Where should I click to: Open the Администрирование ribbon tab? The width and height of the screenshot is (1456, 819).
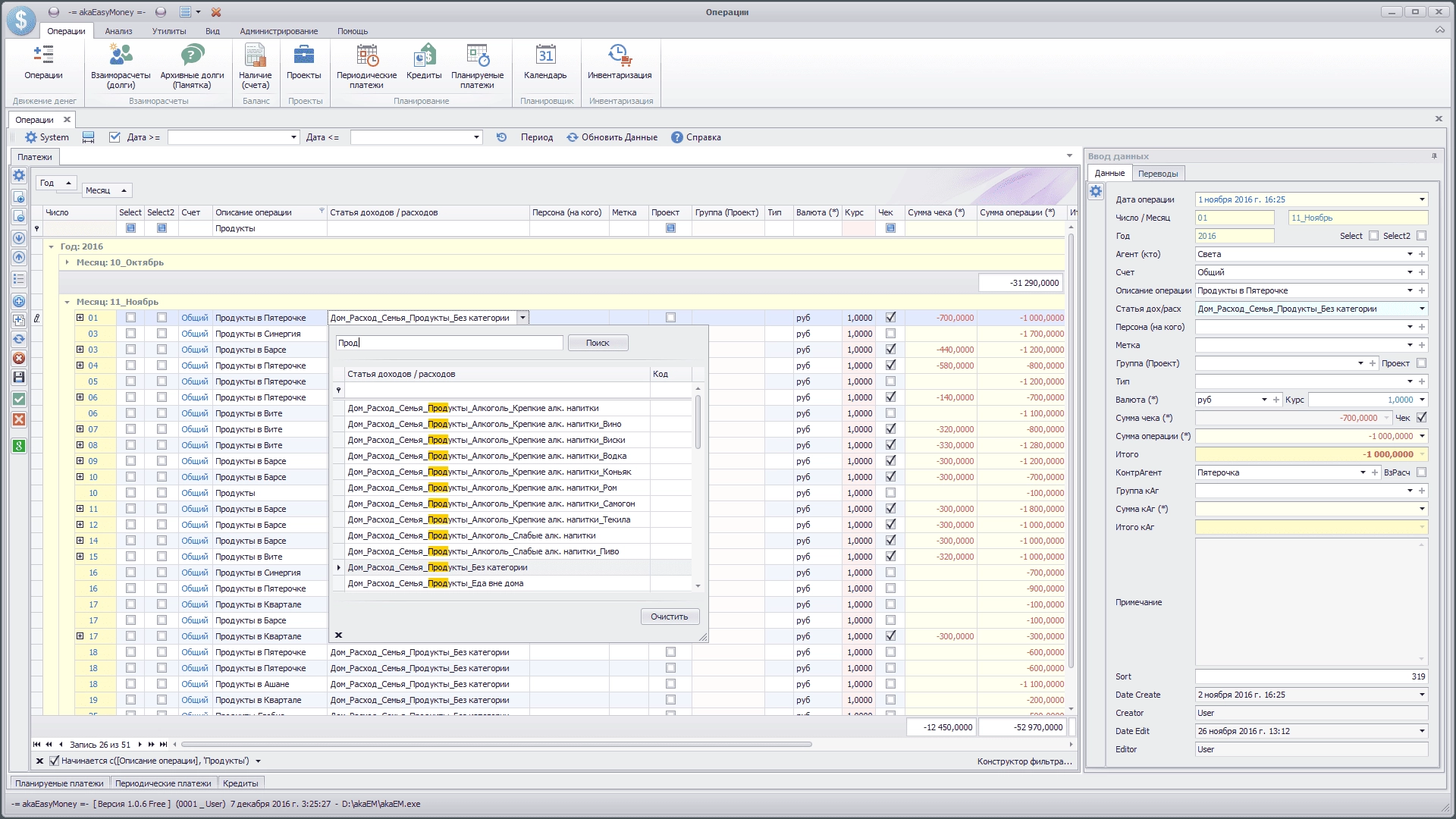(279, 31)
